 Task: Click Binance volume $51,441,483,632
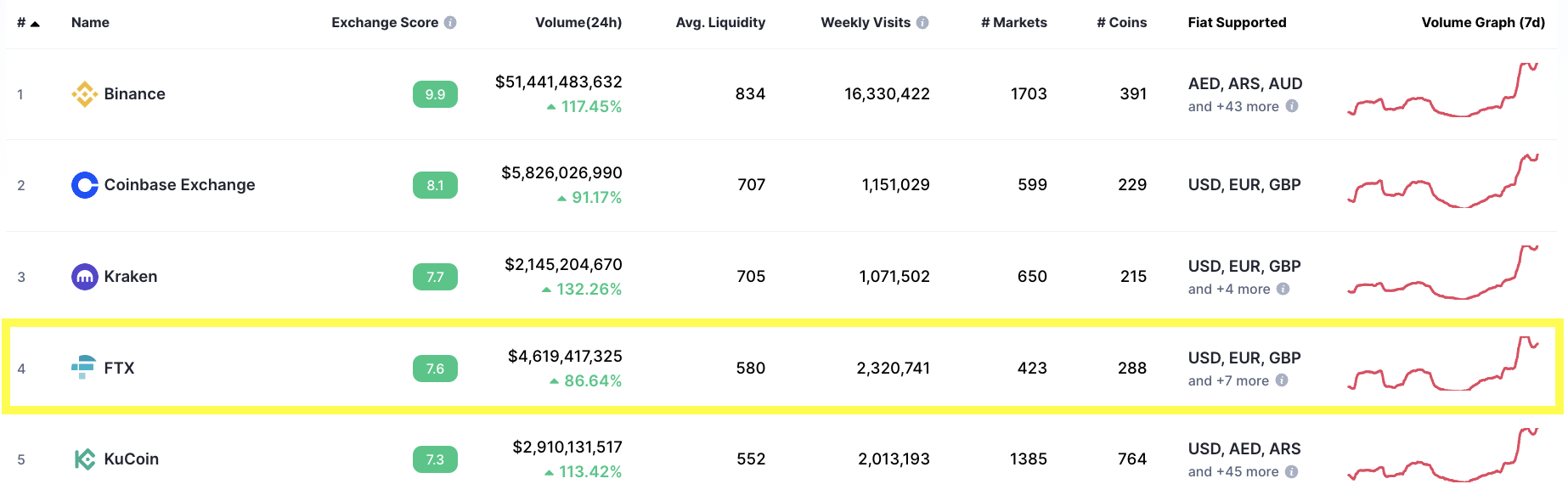pos(559,82)
